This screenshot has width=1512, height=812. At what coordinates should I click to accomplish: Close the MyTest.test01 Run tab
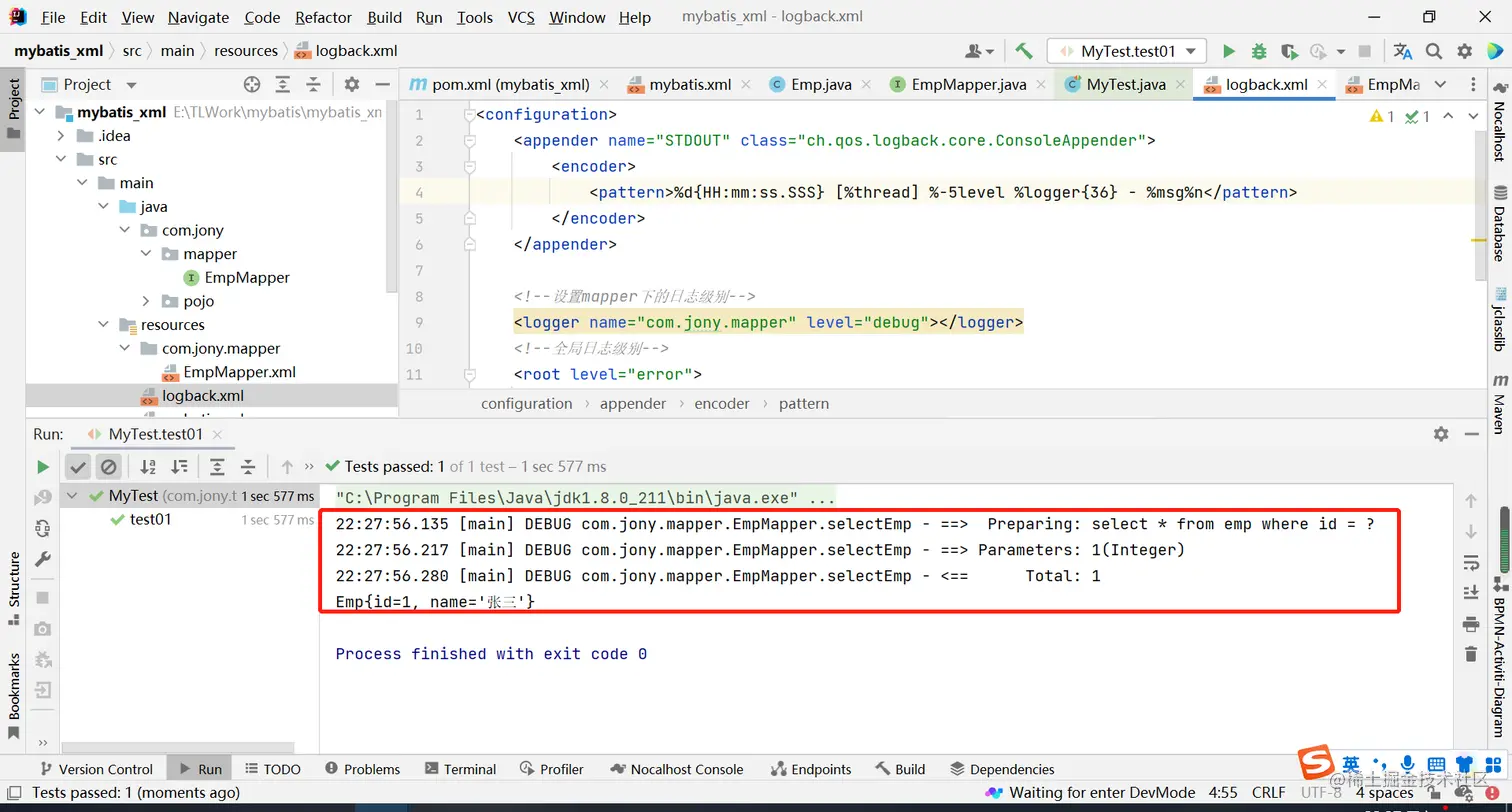219,435
